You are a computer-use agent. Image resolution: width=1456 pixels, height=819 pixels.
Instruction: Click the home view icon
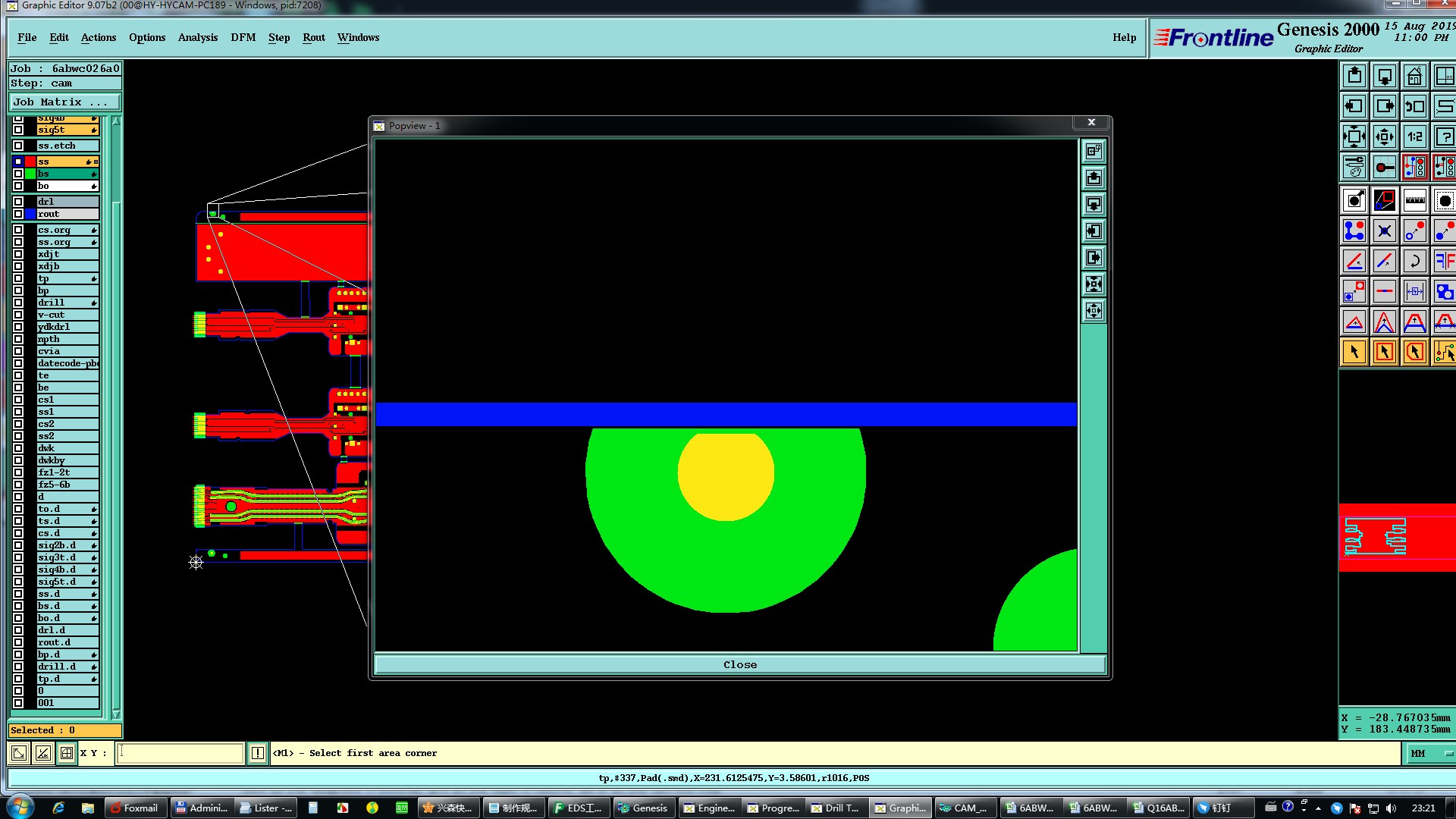1414,76
